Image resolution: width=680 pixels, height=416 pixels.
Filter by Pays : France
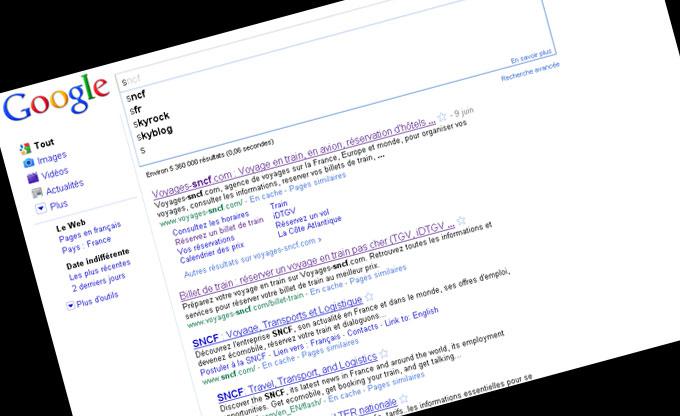click(86, 245)
